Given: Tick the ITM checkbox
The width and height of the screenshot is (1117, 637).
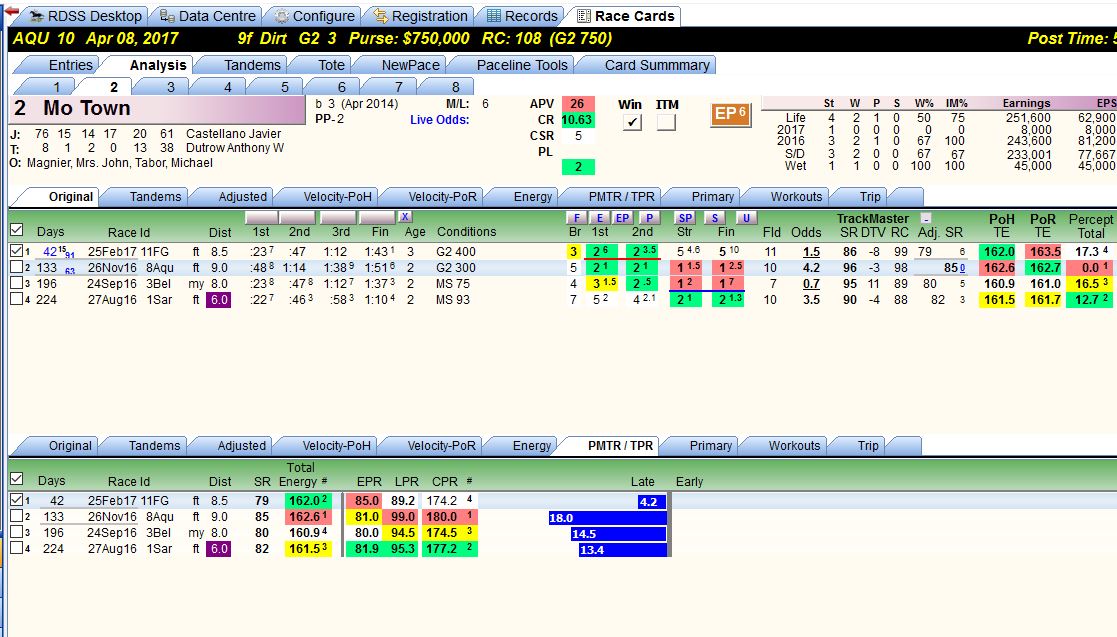Looking at the screenshot, I should pyautogui.click(x=666, y=122).
